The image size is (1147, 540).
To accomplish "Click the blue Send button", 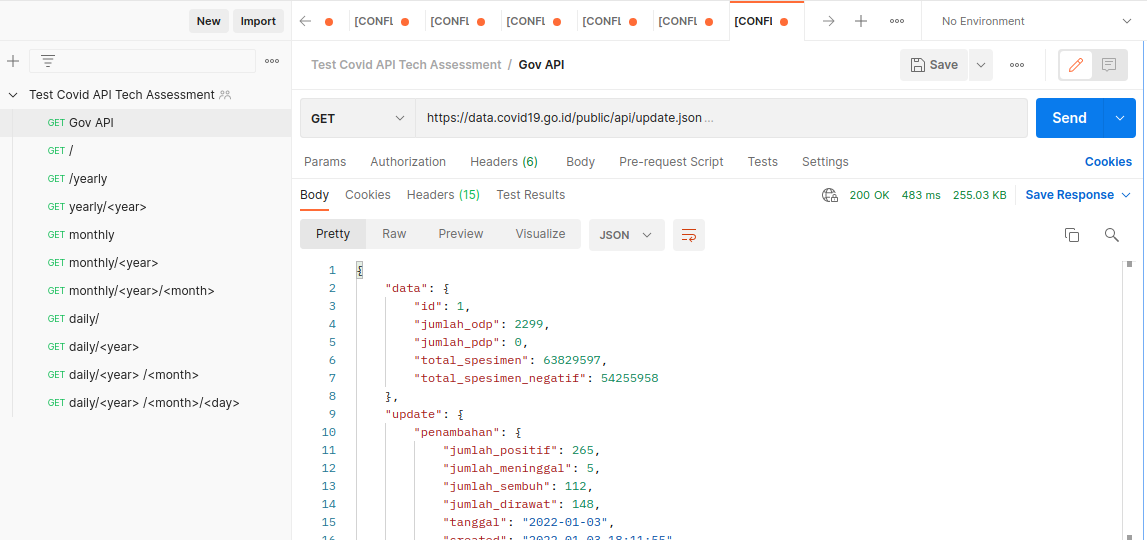I will click(x=1069, y=118).
